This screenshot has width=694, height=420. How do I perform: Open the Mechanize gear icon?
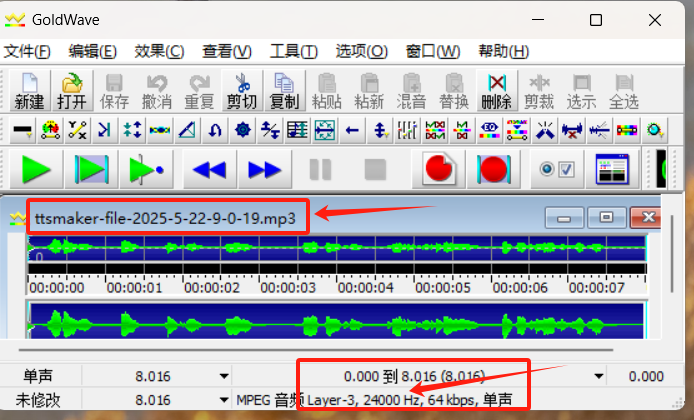[243, 131]
